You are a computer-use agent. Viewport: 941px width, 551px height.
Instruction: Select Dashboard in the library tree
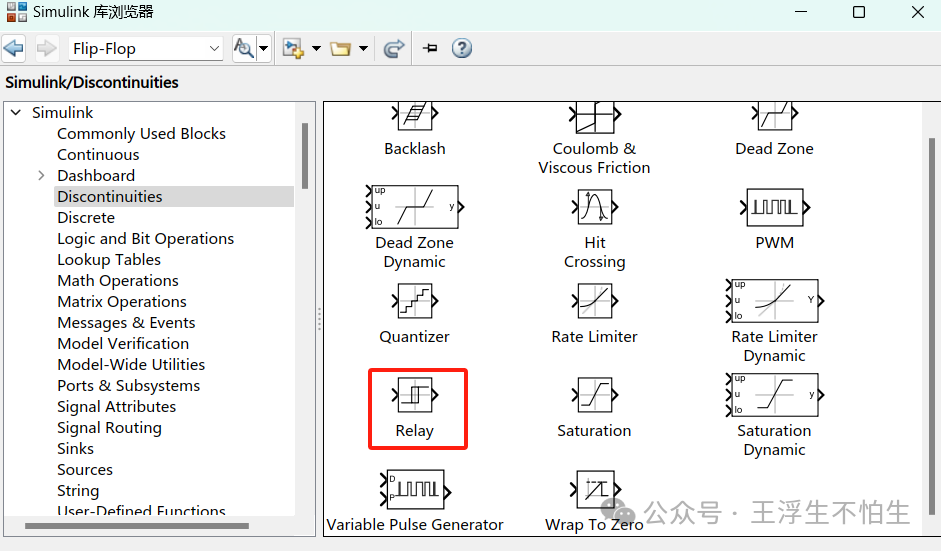coord(96,175)
